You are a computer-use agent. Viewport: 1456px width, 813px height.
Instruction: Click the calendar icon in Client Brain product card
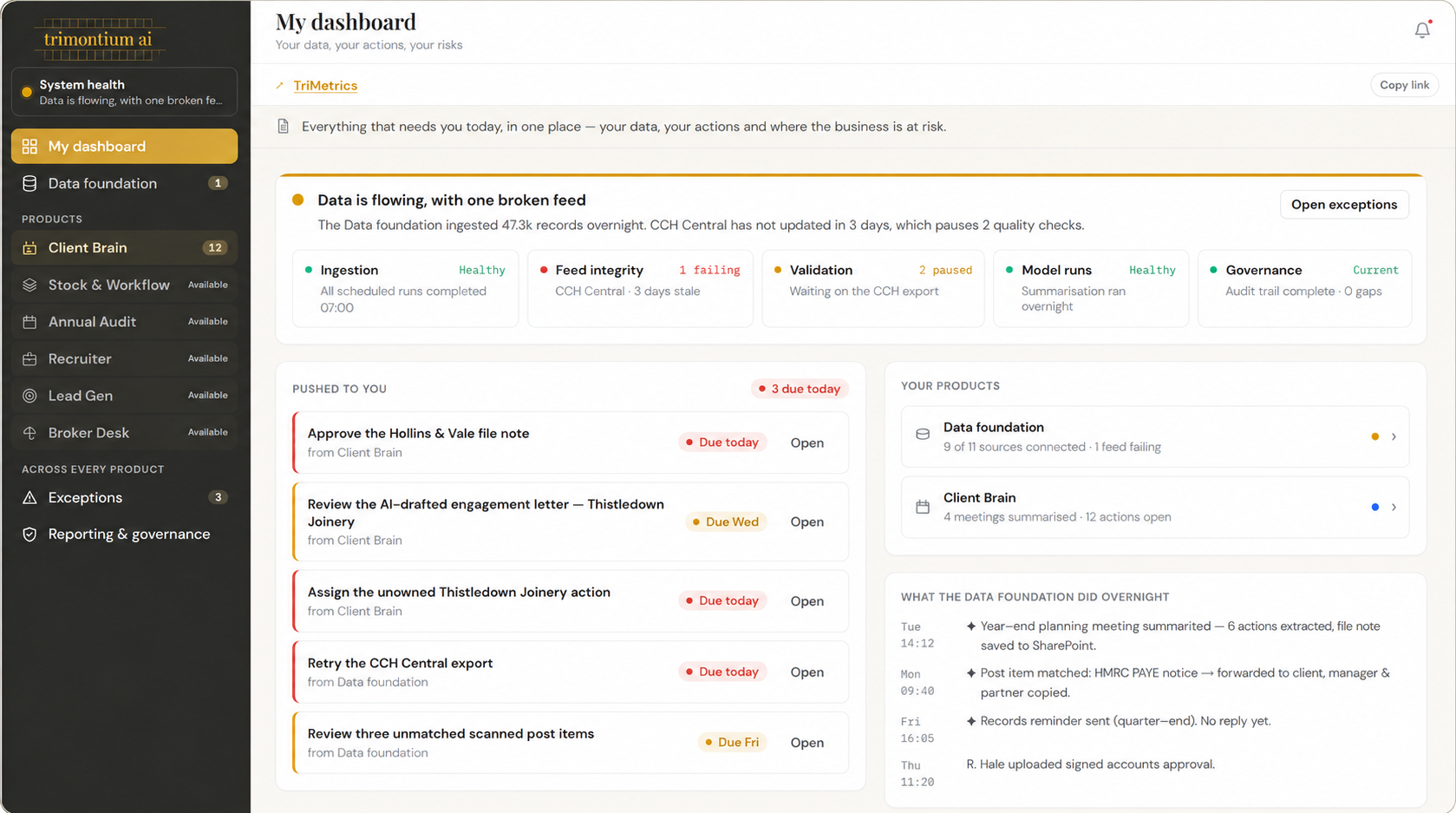click(923, 507)
